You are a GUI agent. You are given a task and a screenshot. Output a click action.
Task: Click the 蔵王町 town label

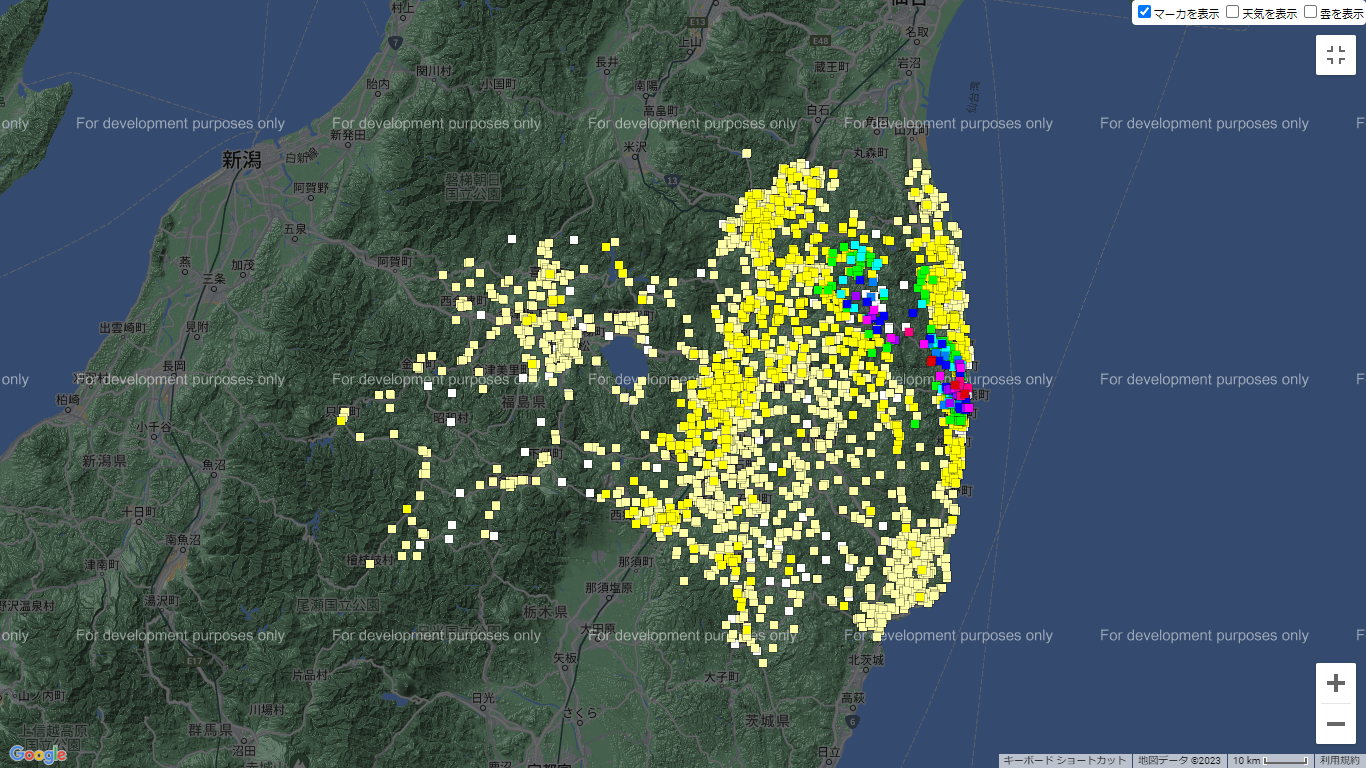click(831, 66)
